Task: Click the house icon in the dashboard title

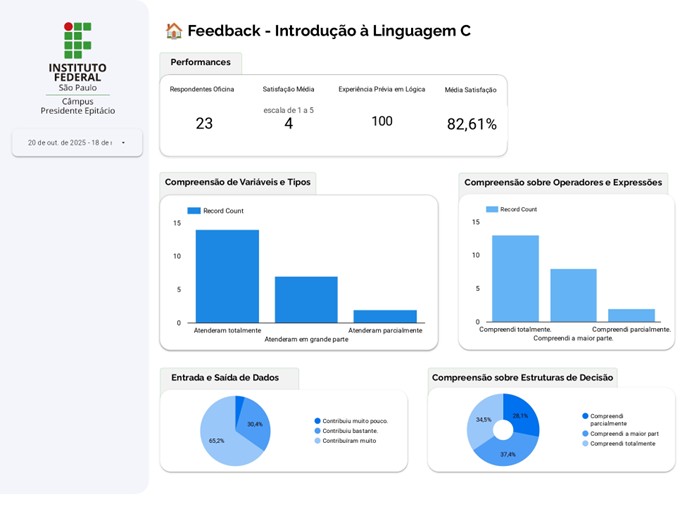Action: click(173, 31)
